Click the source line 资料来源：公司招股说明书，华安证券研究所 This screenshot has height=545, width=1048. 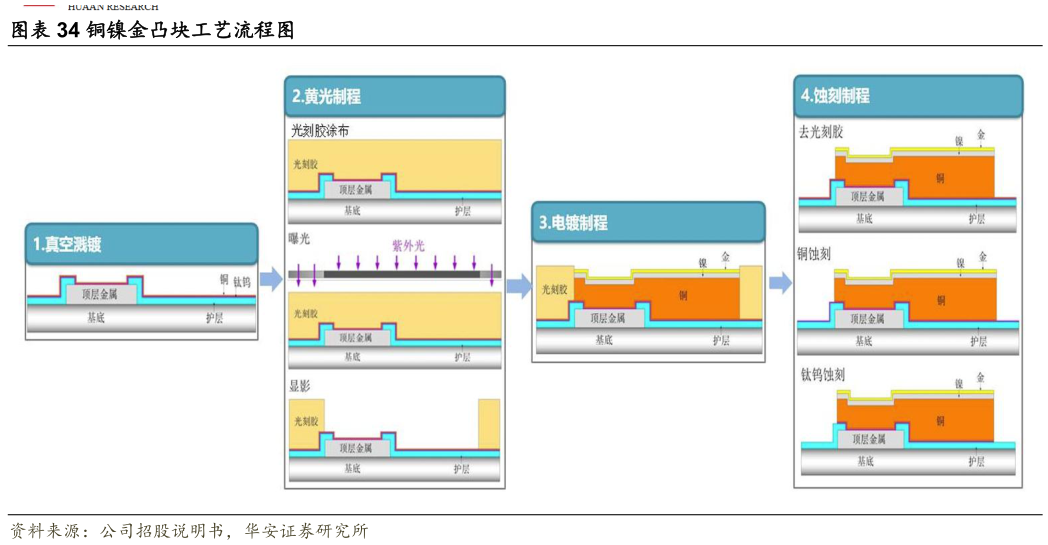click(189, 531)
